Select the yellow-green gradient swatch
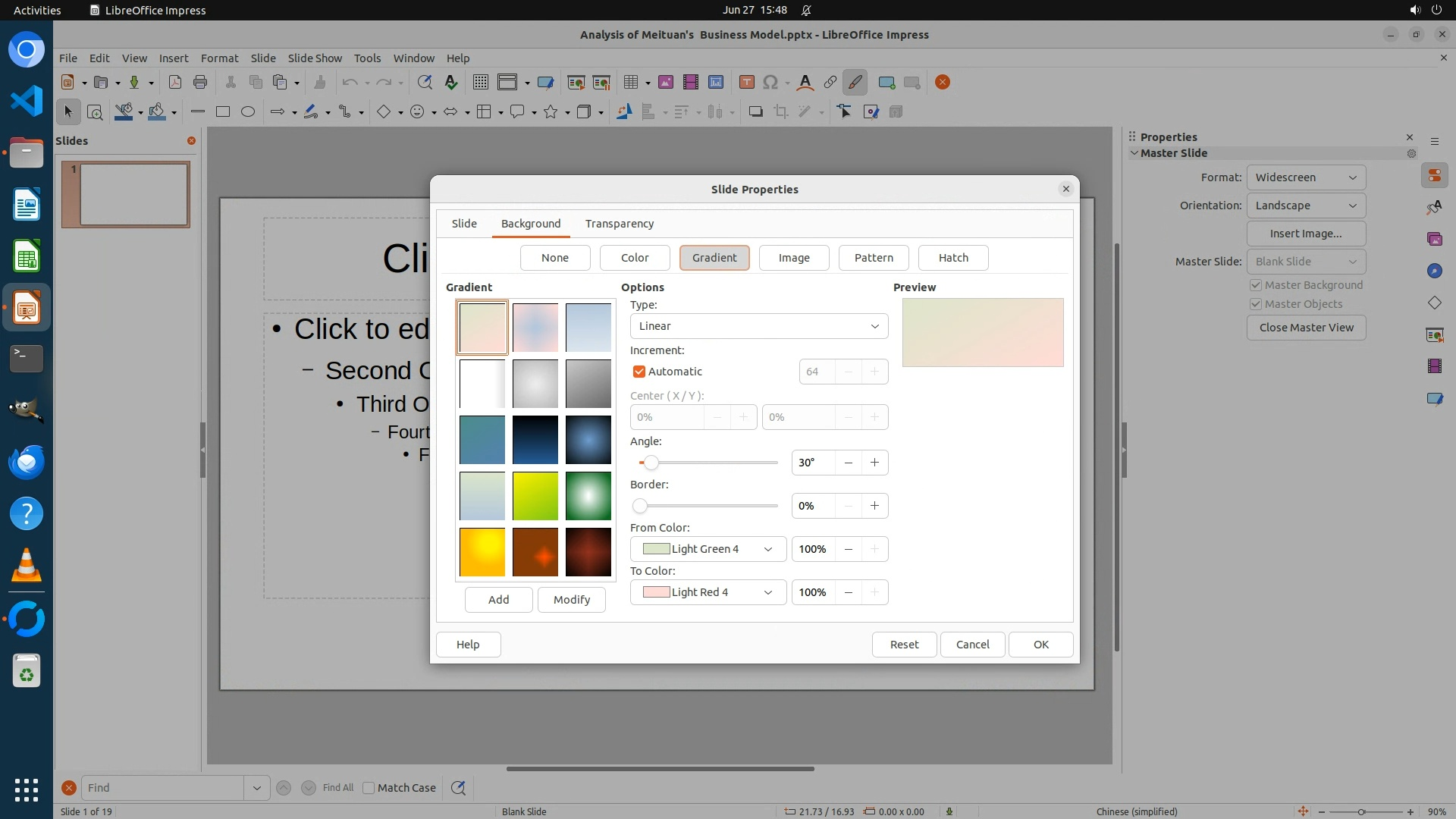The image size is (1456, 819). tap(535, 496)
